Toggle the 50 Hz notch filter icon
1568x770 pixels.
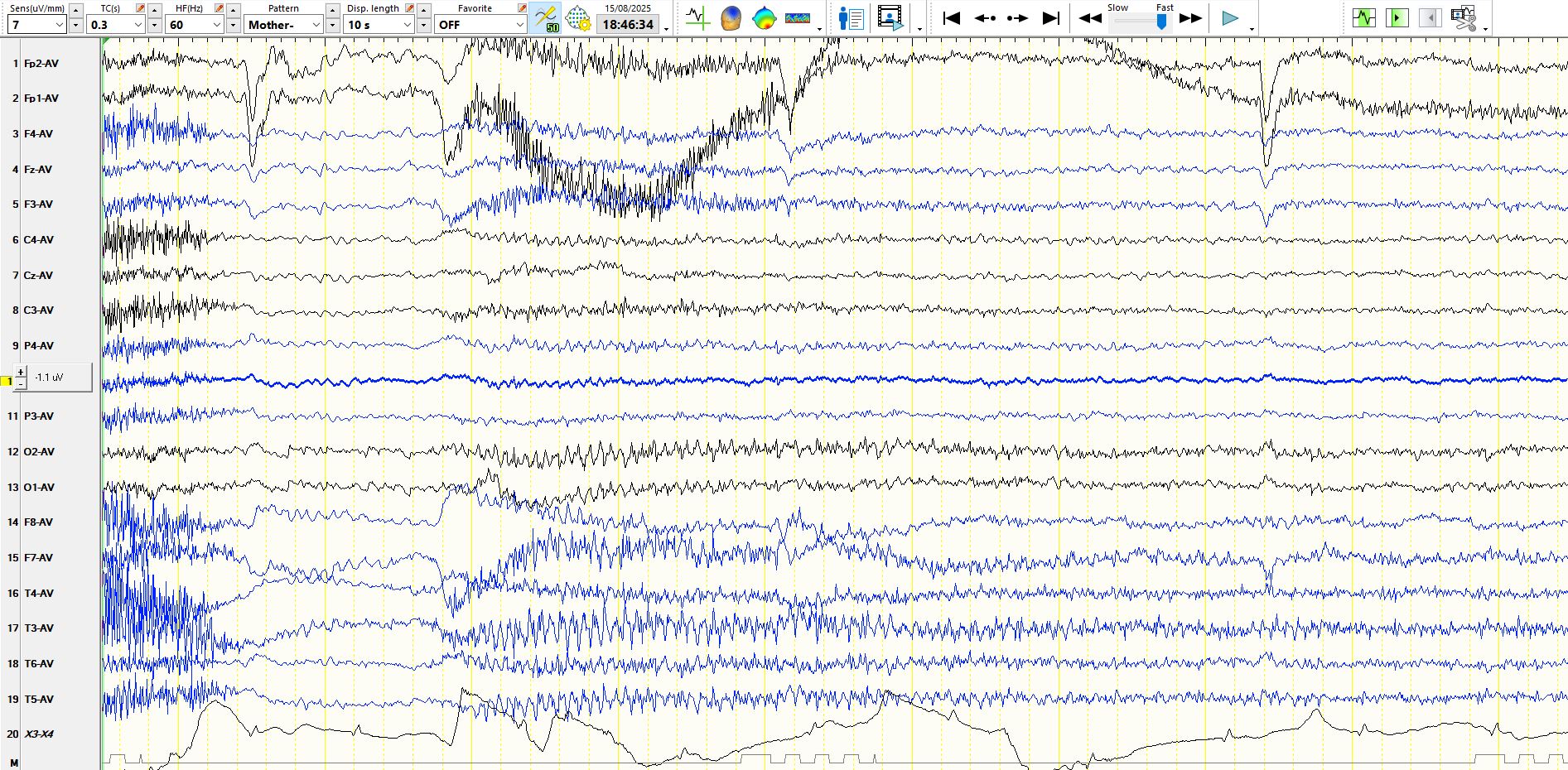547,18
